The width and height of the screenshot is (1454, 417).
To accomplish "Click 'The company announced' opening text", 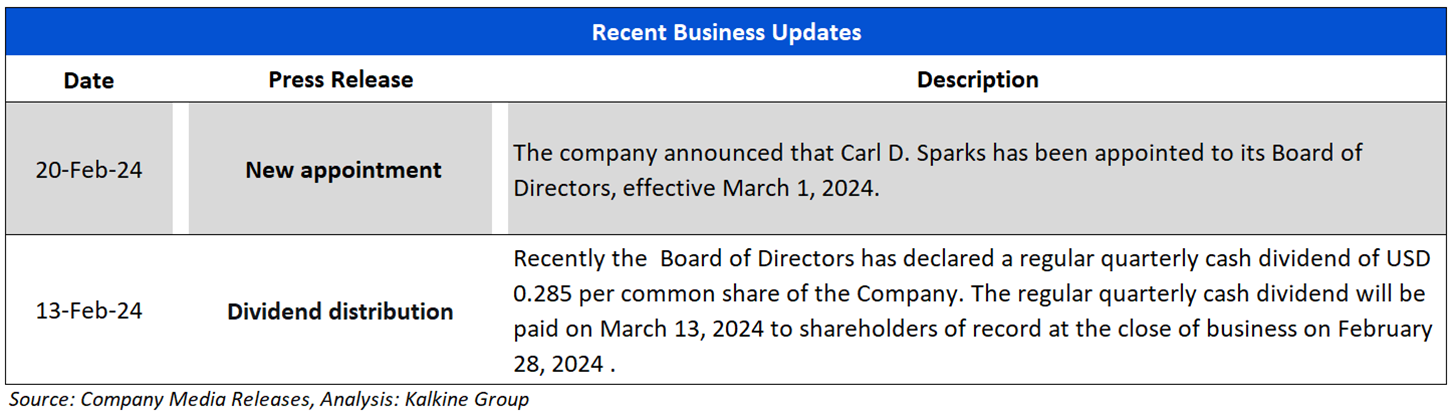I will tap(627, 154).
